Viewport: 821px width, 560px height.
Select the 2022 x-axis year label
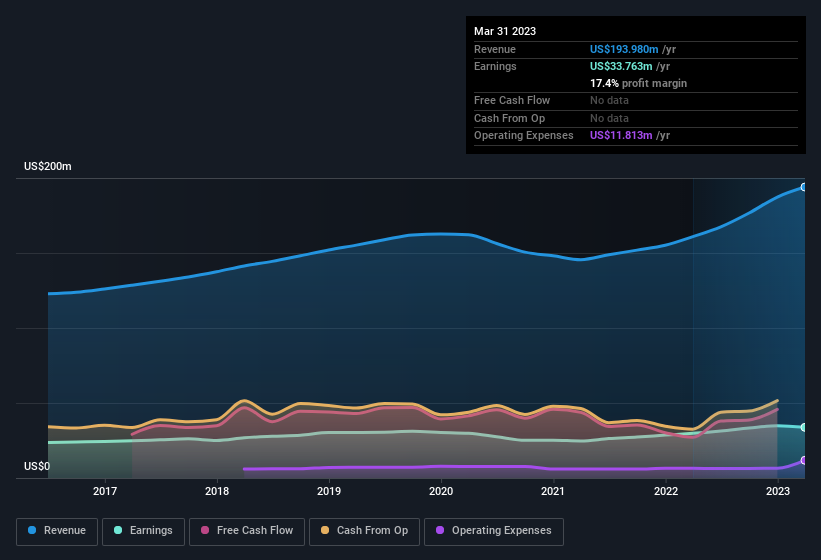tap(665, 491)
